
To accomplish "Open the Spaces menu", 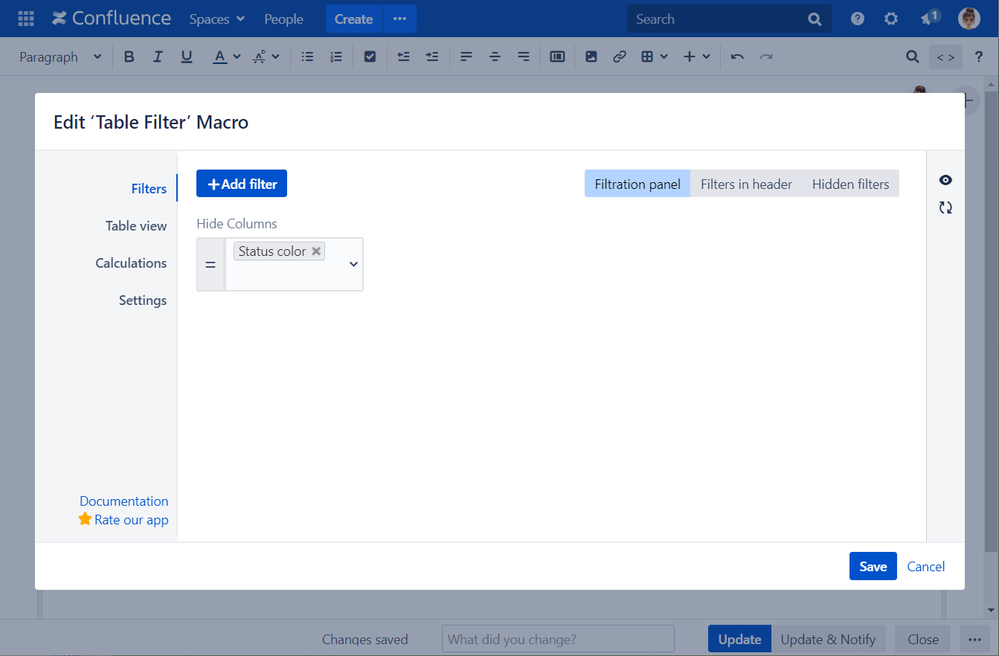I will (x=217, y=19).
